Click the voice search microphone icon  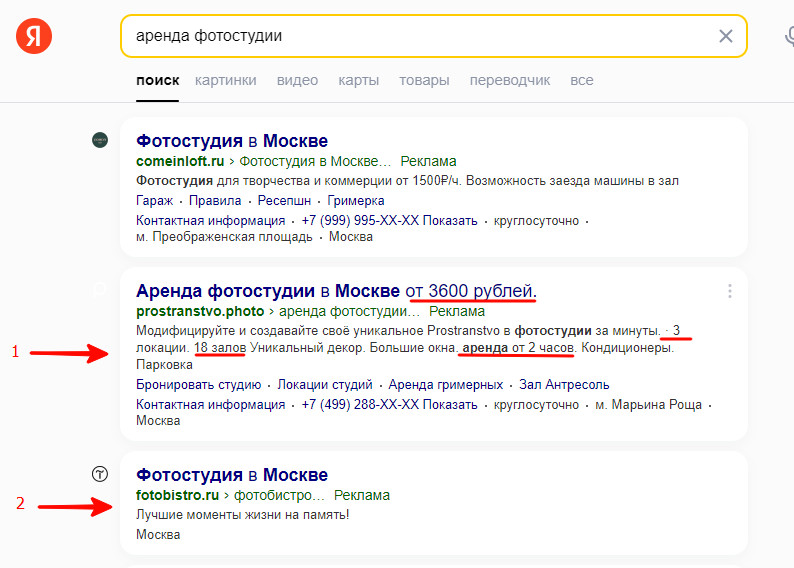coord(788,37)
